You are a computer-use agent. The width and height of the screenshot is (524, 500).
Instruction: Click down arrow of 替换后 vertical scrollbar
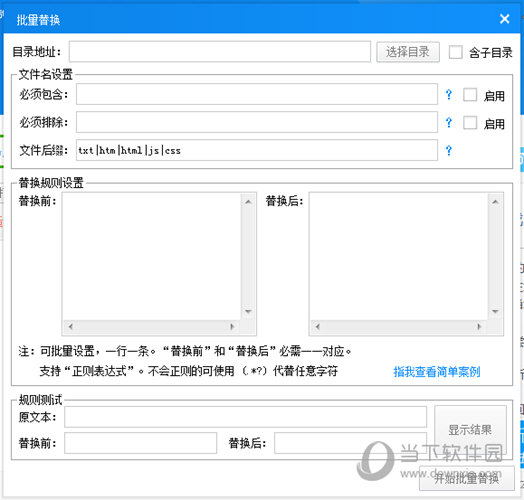pyautogui.click(x=495, y=311)
